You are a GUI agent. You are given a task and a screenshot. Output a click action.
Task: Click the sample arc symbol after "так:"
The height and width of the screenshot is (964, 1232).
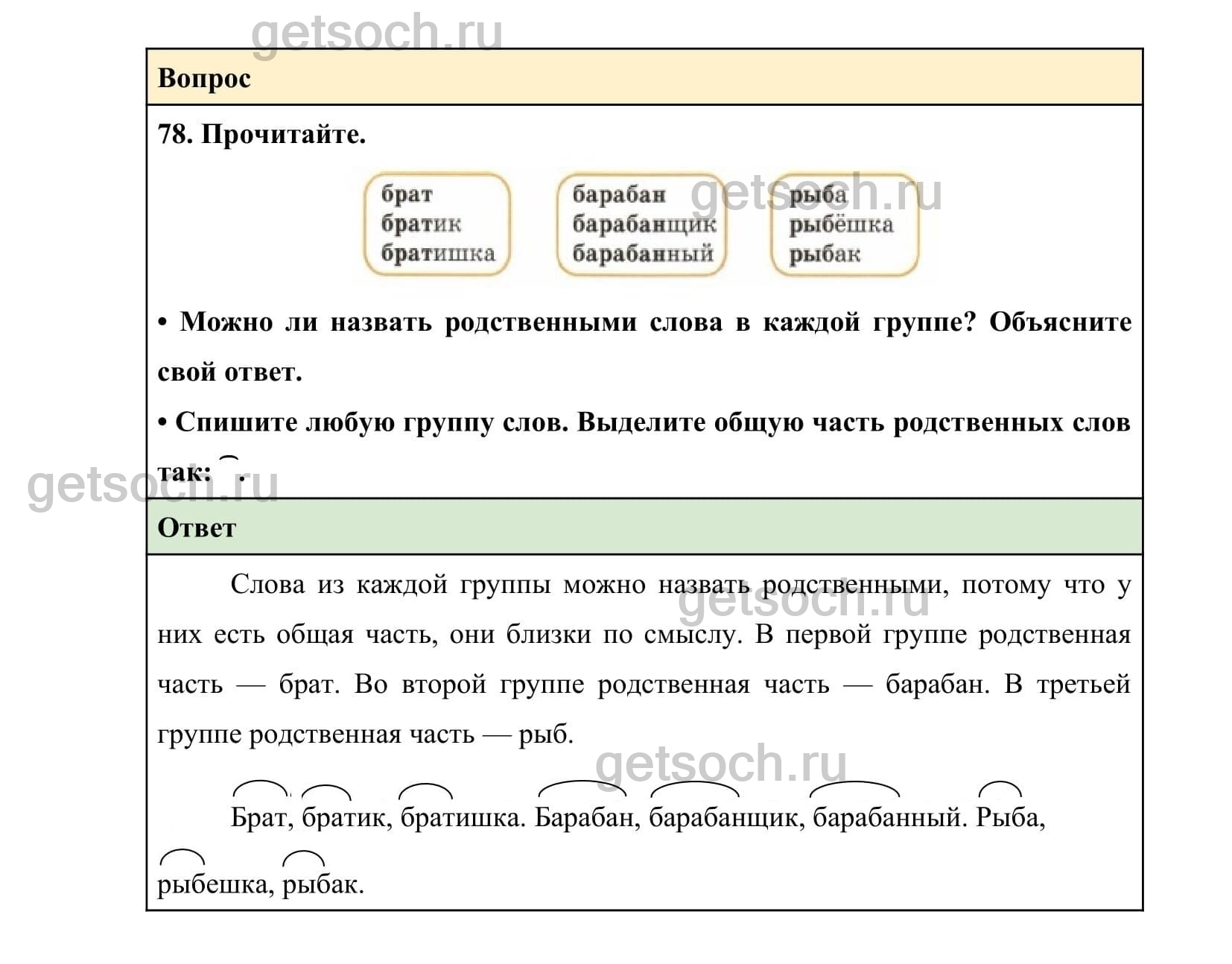point(230,461)
